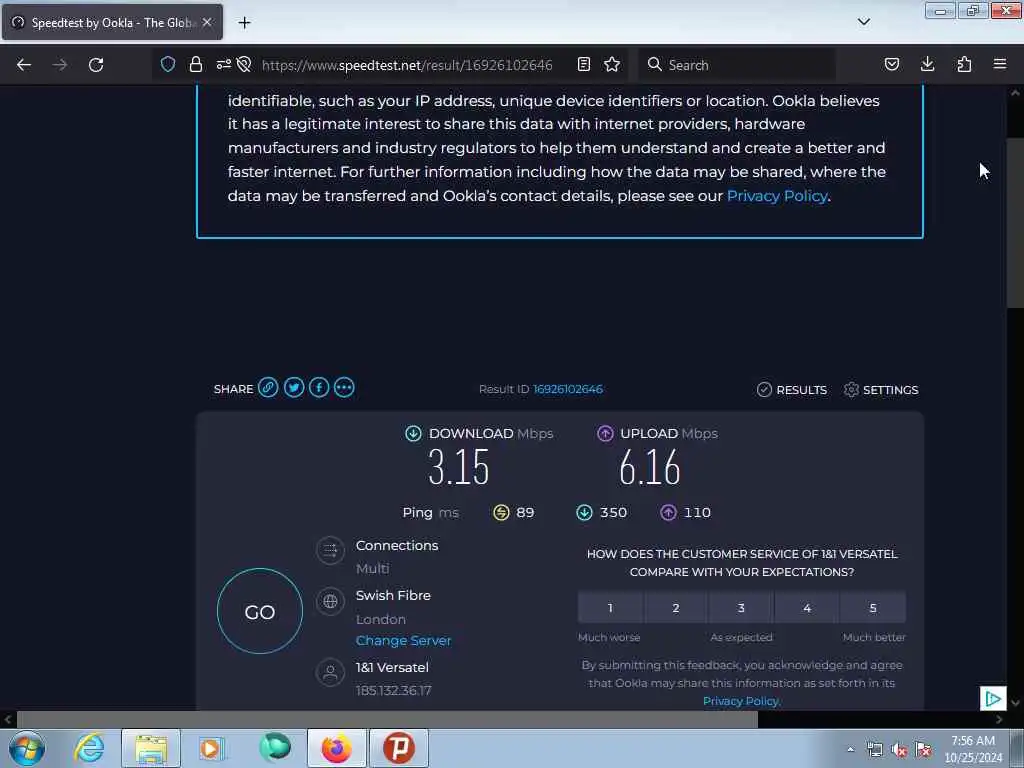The height and width of the screenshot is (768, 1024).
Task: Click the scroll right arrow of horizontal scrollbar
Action: (999, 720)
